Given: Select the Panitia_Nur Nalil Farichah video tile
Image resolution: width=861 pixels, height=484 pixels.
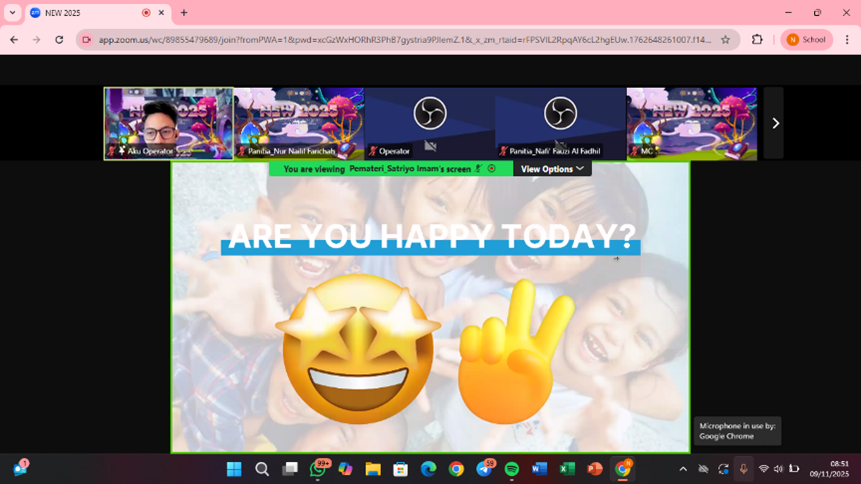Looking at the screenshot, I should (x=299, y=123).
